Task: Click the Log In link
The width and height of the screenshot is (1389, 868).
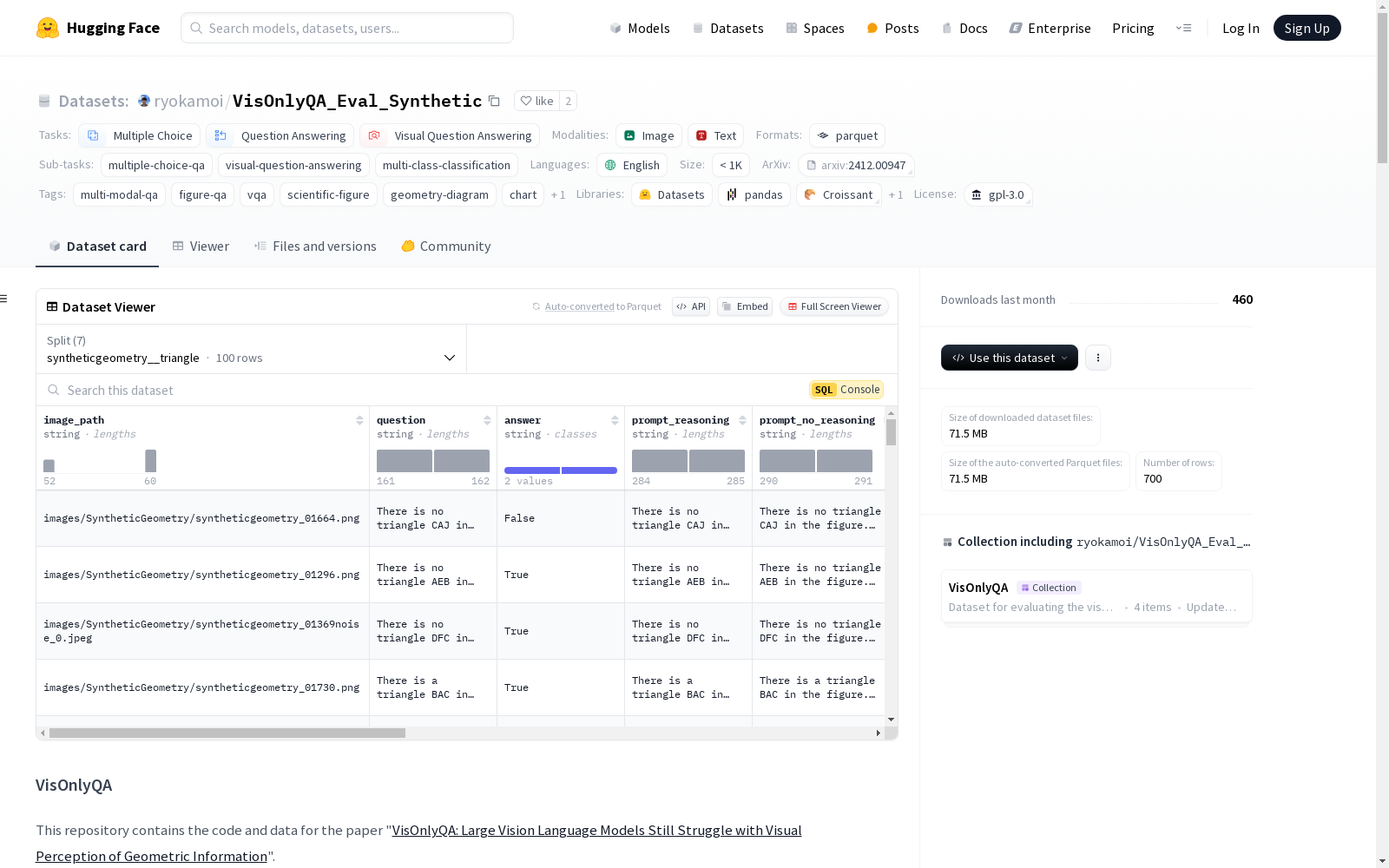Action: [x=1241, y=28]
